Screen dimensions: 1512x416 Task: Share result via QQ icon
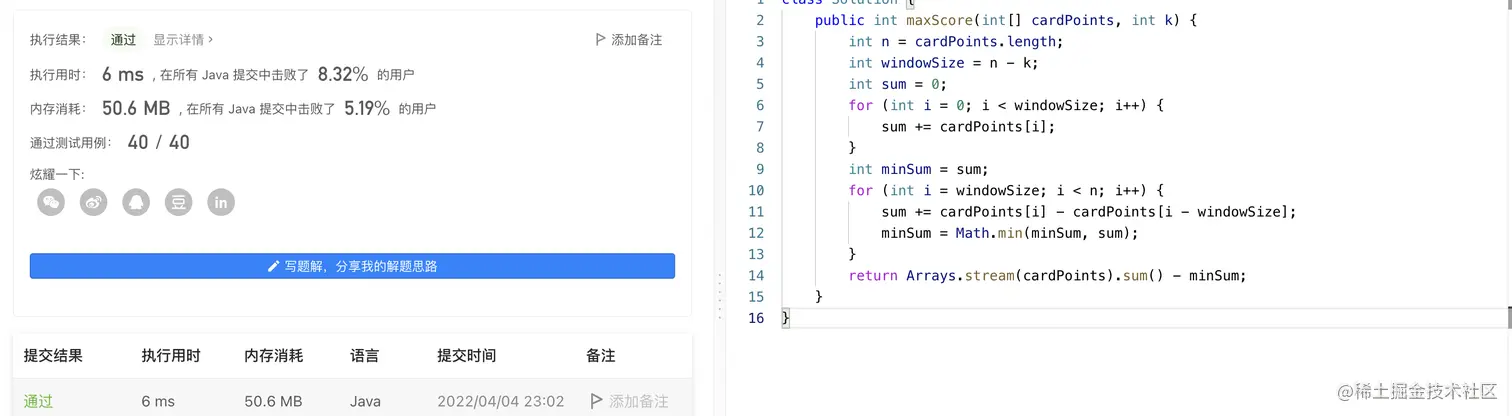136,202
